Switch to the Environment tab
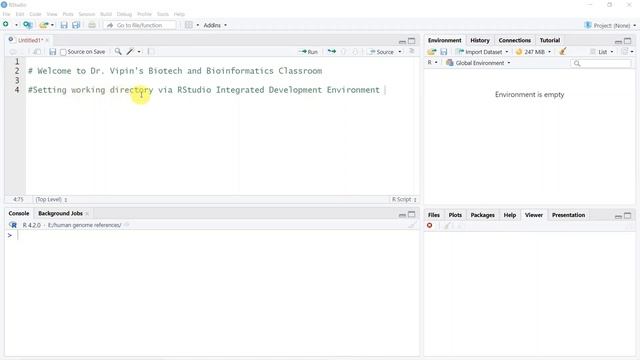The image size is (640, 360). [444, 40]
